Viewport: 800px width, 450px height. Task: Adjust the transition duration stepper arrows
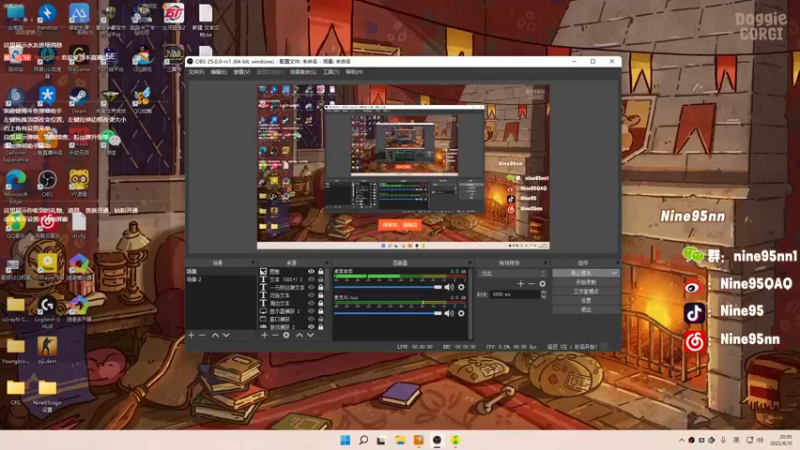click(543, 294)
